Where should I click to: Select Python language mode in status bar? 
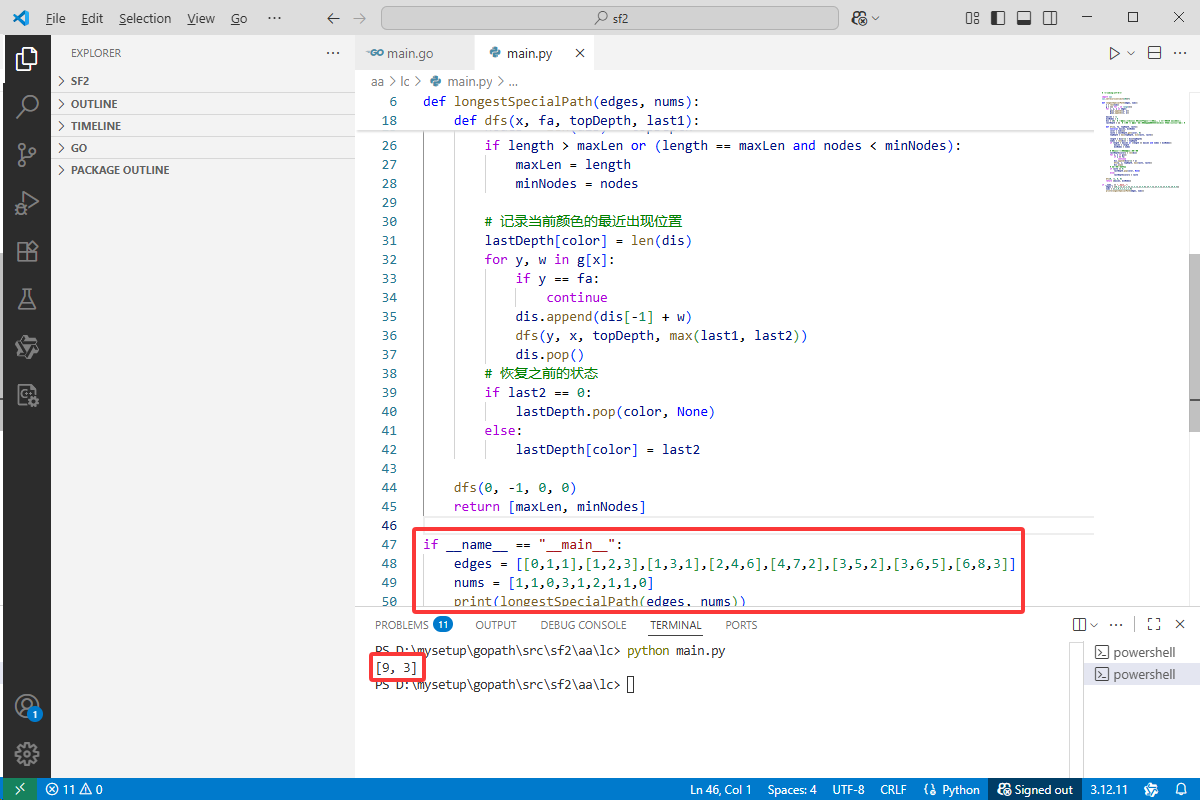(x=952, y=789)
